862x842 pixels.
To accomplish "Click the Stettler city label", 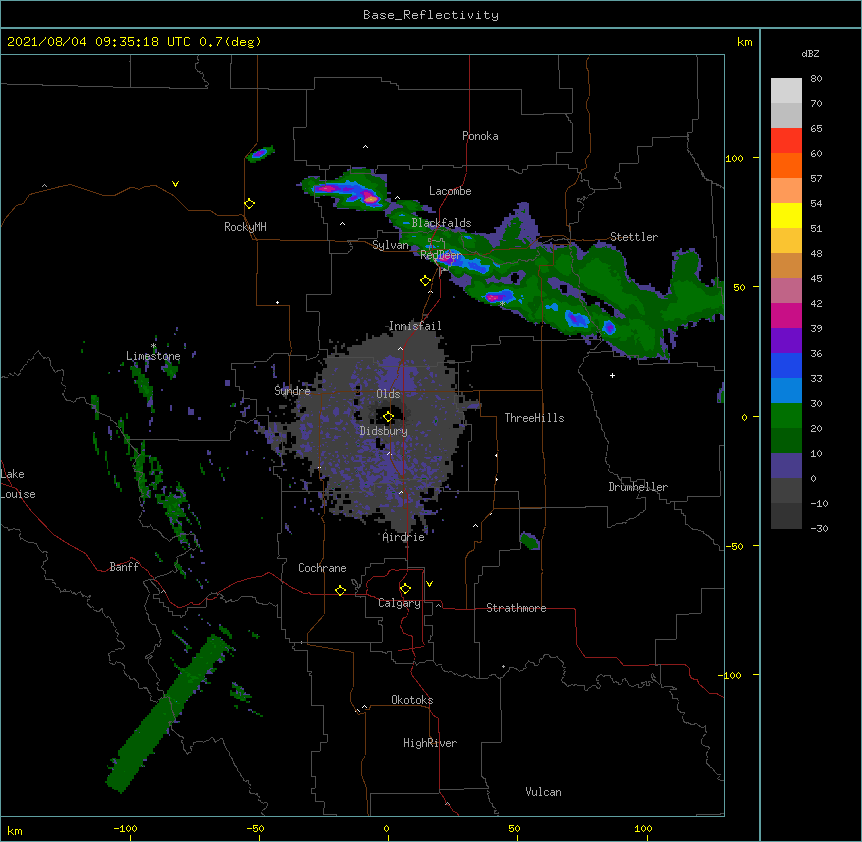I will 634,237.
